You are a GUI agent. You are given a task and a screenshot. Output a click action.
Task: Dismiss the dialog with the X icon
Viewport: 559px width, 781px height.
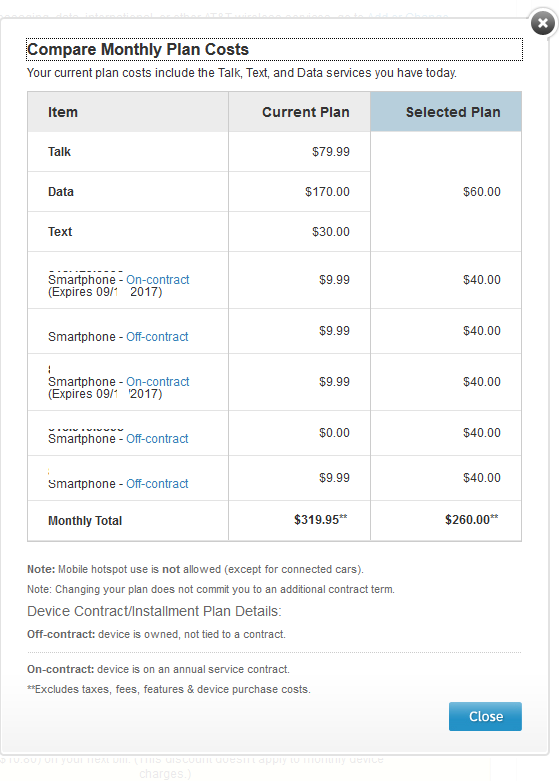point(543,23)
